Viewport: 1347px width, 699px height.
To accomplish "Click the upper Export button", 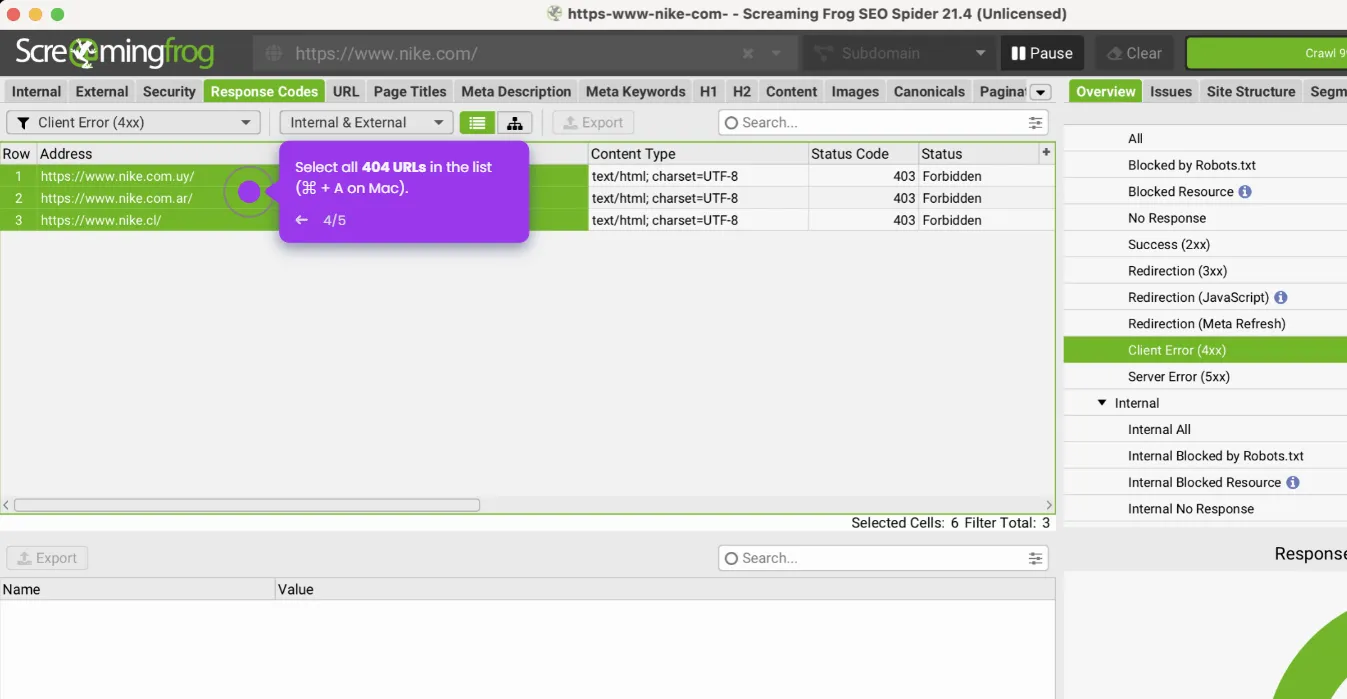I will point(593,122).
